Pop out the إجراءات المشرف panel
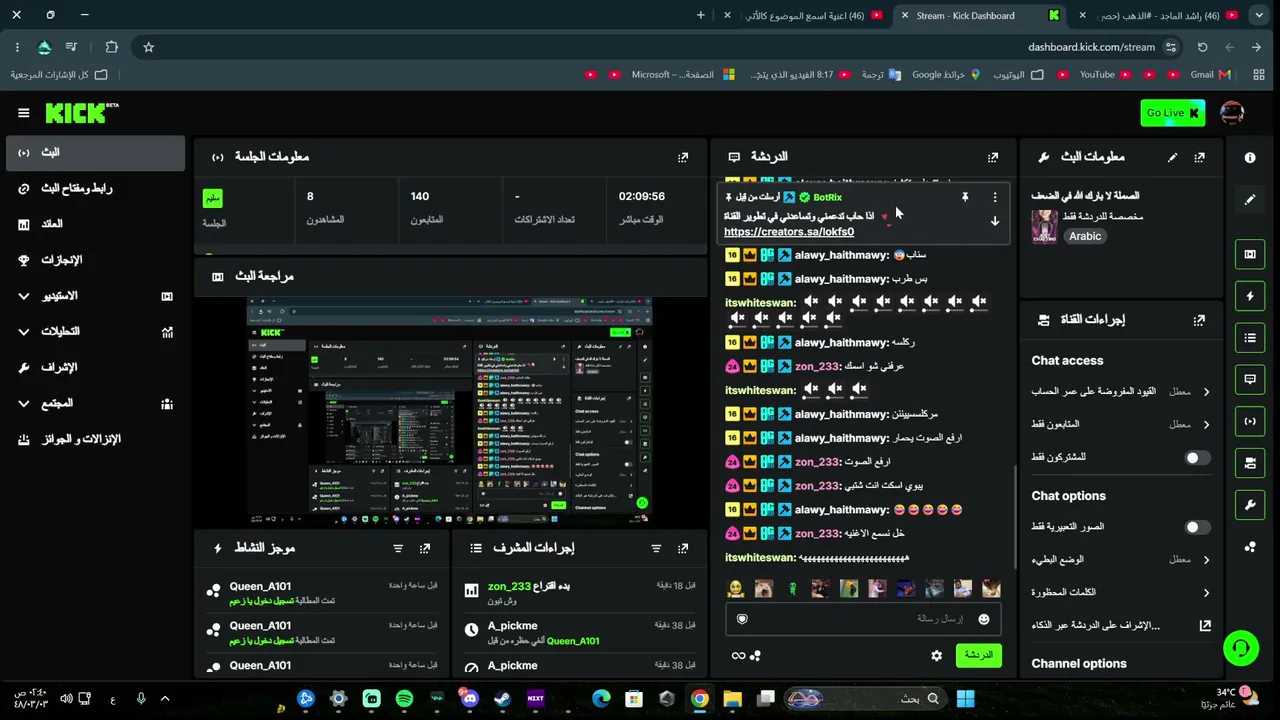 click(683, 548)
